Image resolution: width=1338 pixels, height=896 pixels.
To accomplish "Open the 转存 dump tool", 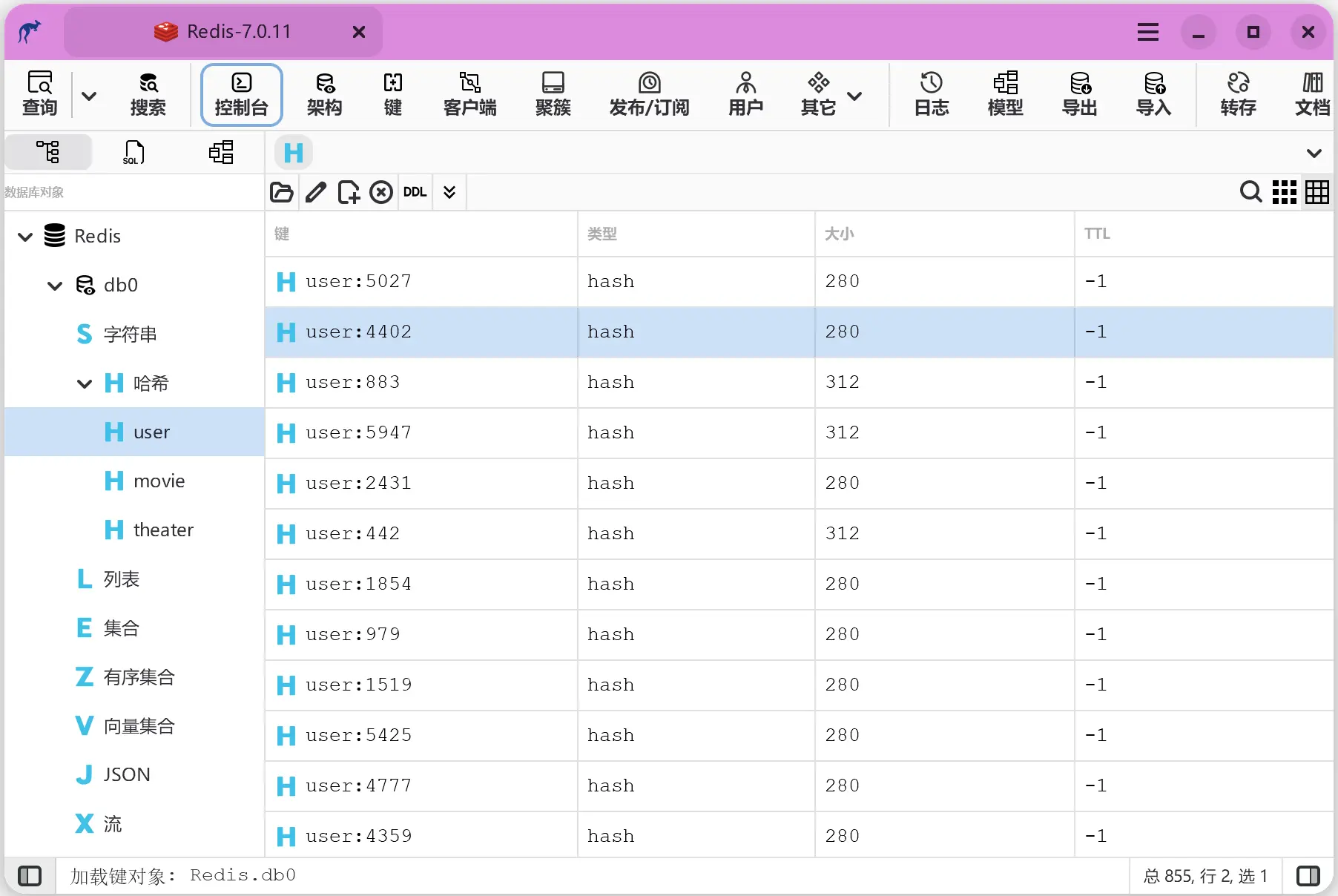I will tap(1238, 94).
